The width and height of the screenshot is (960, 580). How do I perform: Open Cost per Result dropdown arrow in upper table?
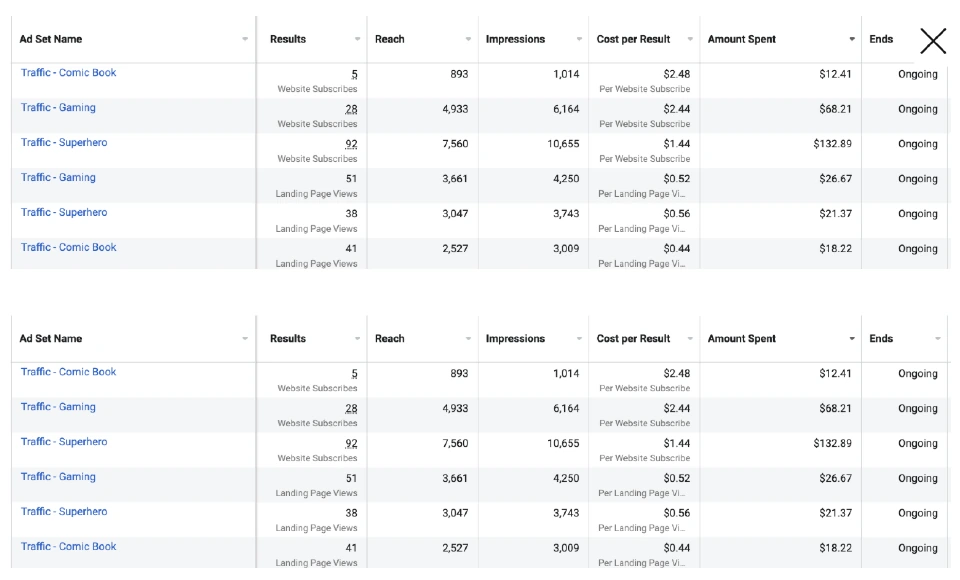tap(690, 39)
